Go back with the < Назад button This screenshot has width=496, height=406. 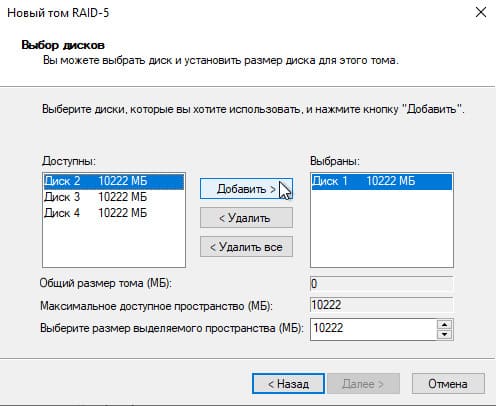(x=288, y=384)
